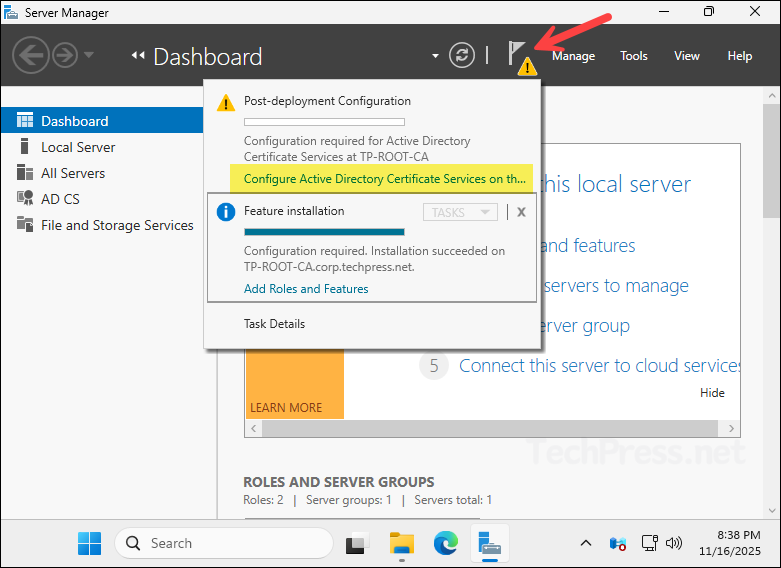
Task: Open Microsoft Edge from taskbar
Action: click(445, 543)
